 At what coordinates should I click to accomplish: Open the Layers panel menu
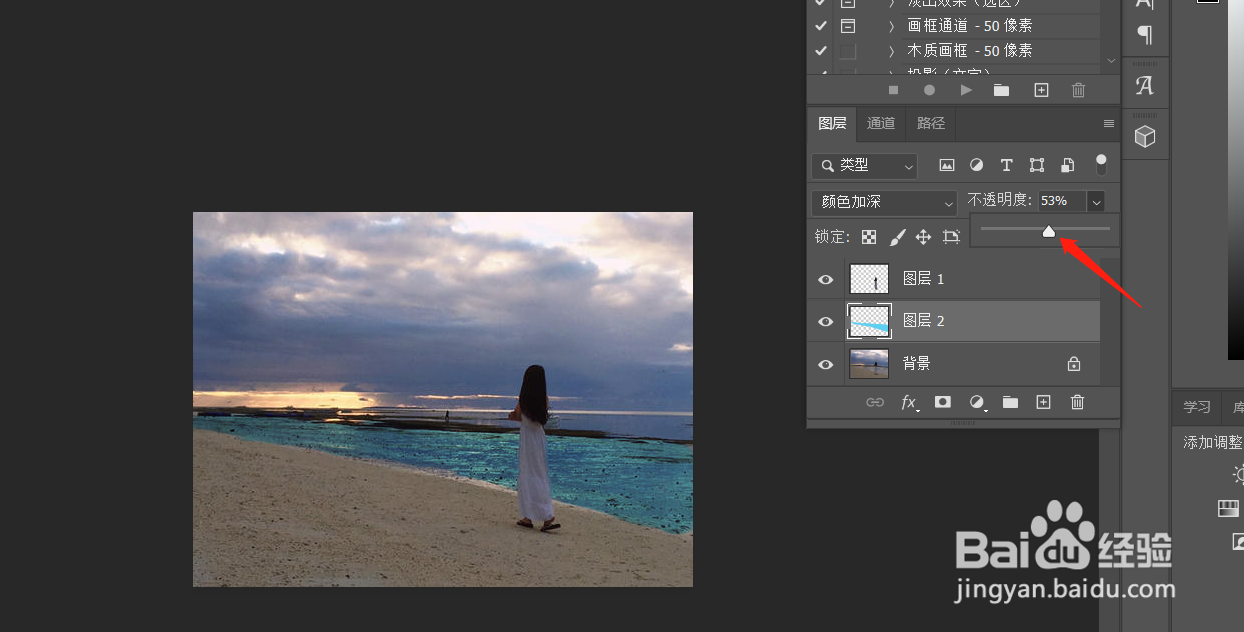pos(1108,124)
